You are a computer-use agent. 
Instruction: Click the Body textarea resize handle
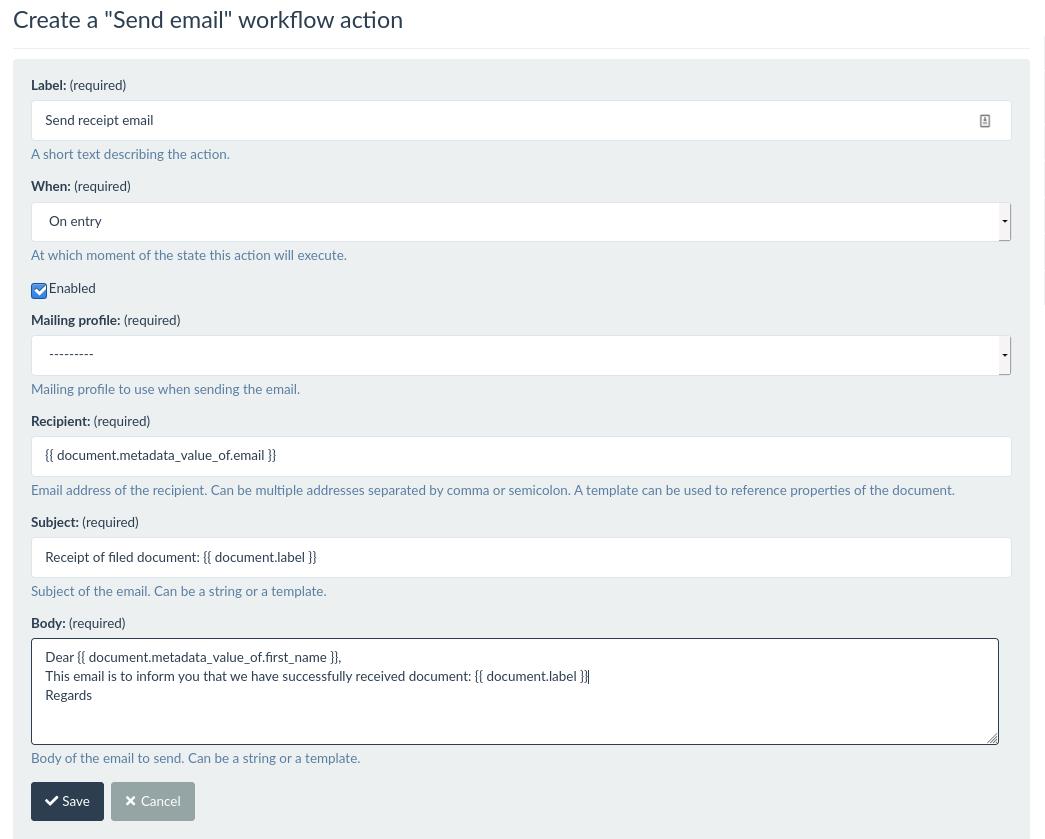click(992, 738)
